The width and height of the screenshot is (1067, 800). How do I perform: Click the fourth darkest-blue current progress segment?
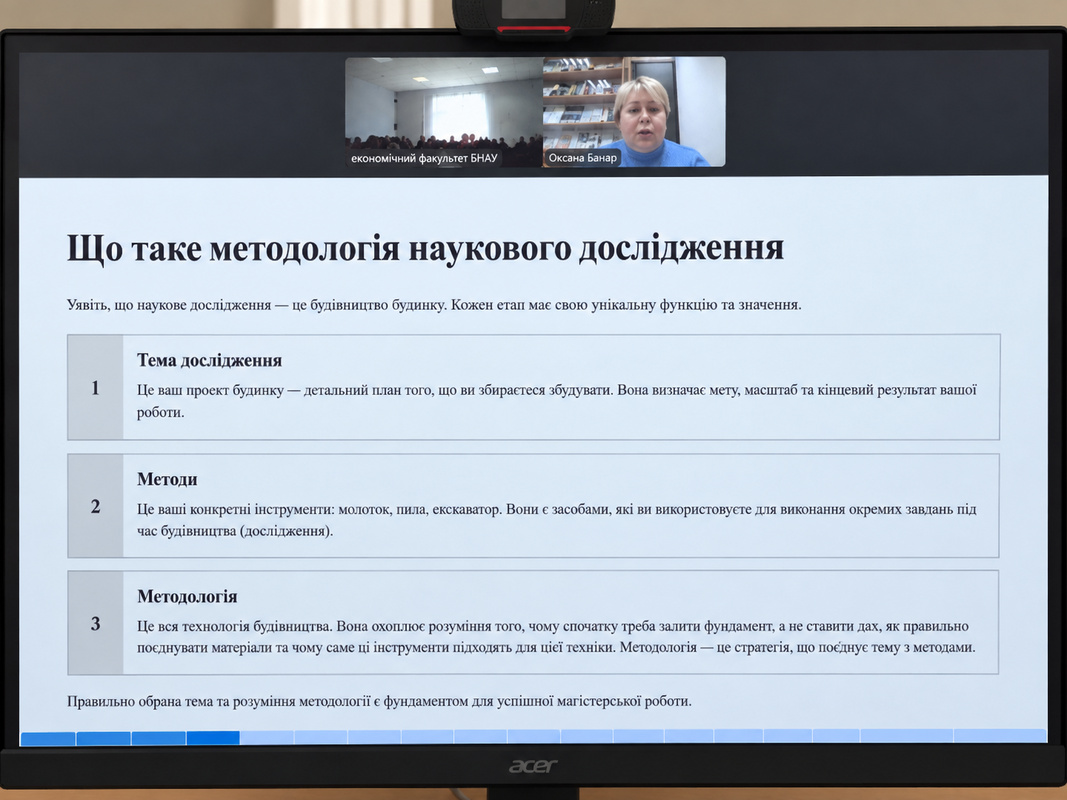(x=213, y=738)
